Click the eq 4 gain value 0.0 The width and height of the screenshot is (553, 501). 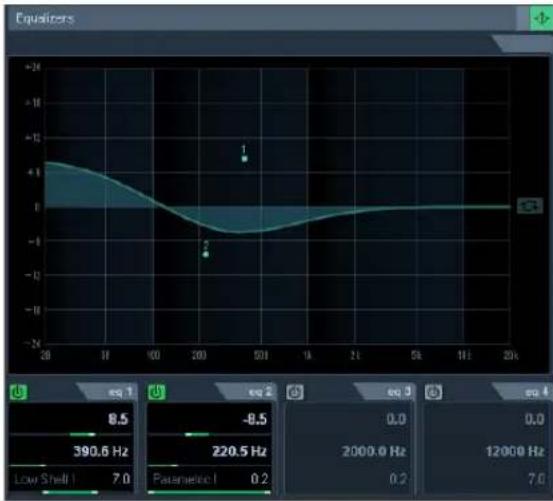(x=534, y=419)
